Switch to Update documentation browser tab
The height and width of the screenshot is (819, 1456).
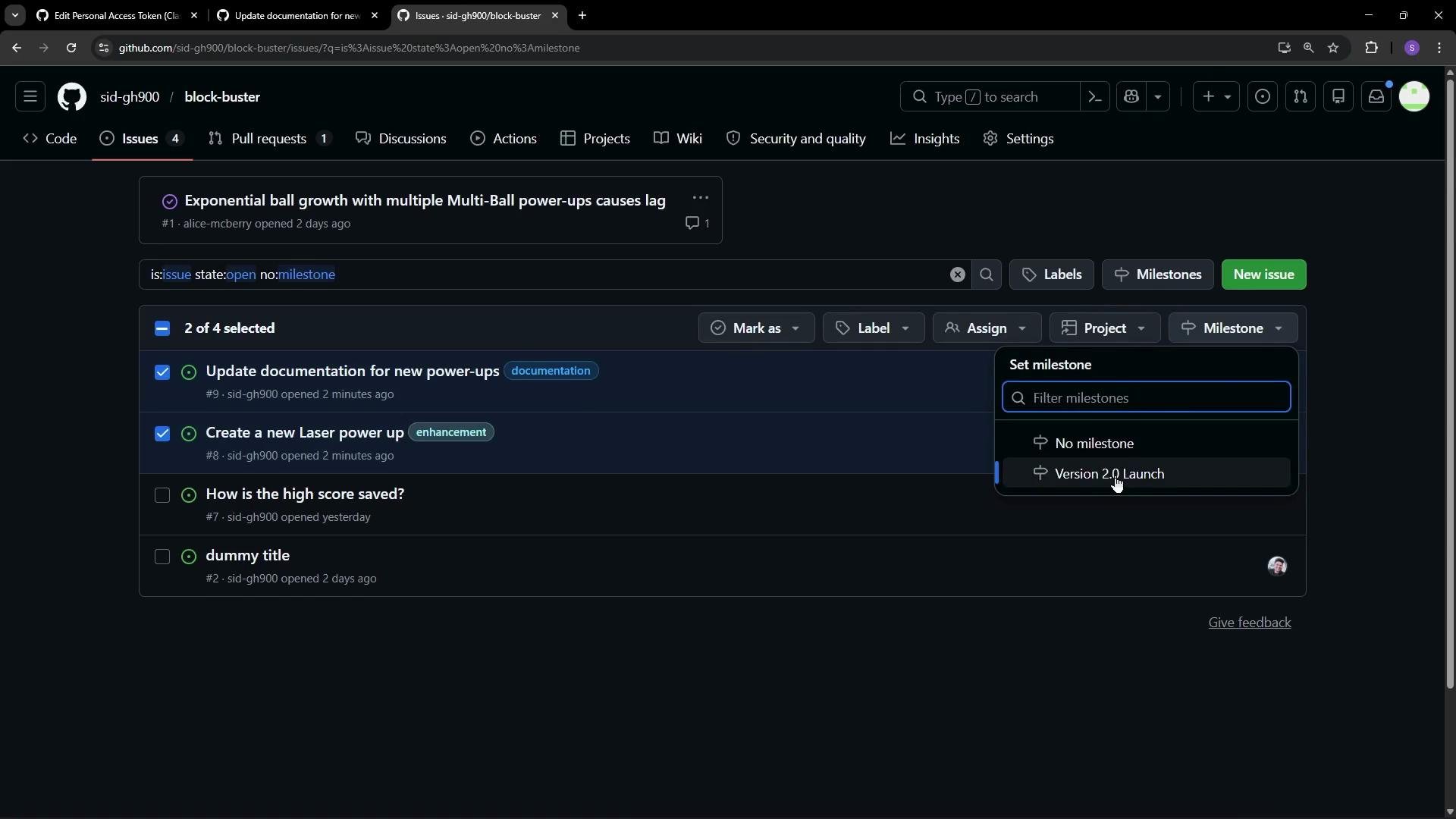click(x=297, y=15)
